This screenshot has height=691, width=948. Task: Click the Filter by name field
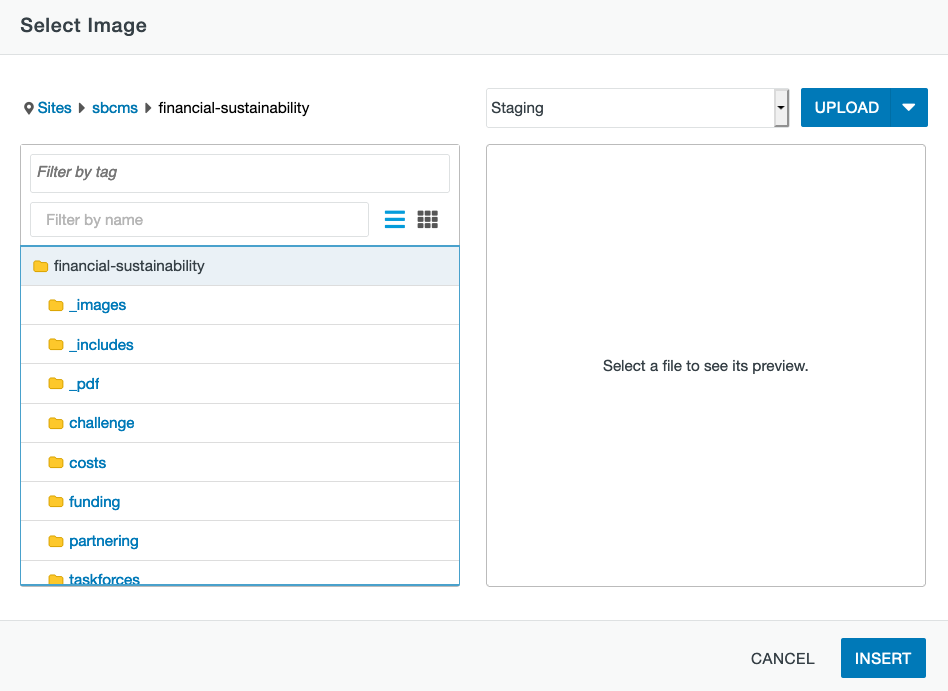tap(198, 219)
